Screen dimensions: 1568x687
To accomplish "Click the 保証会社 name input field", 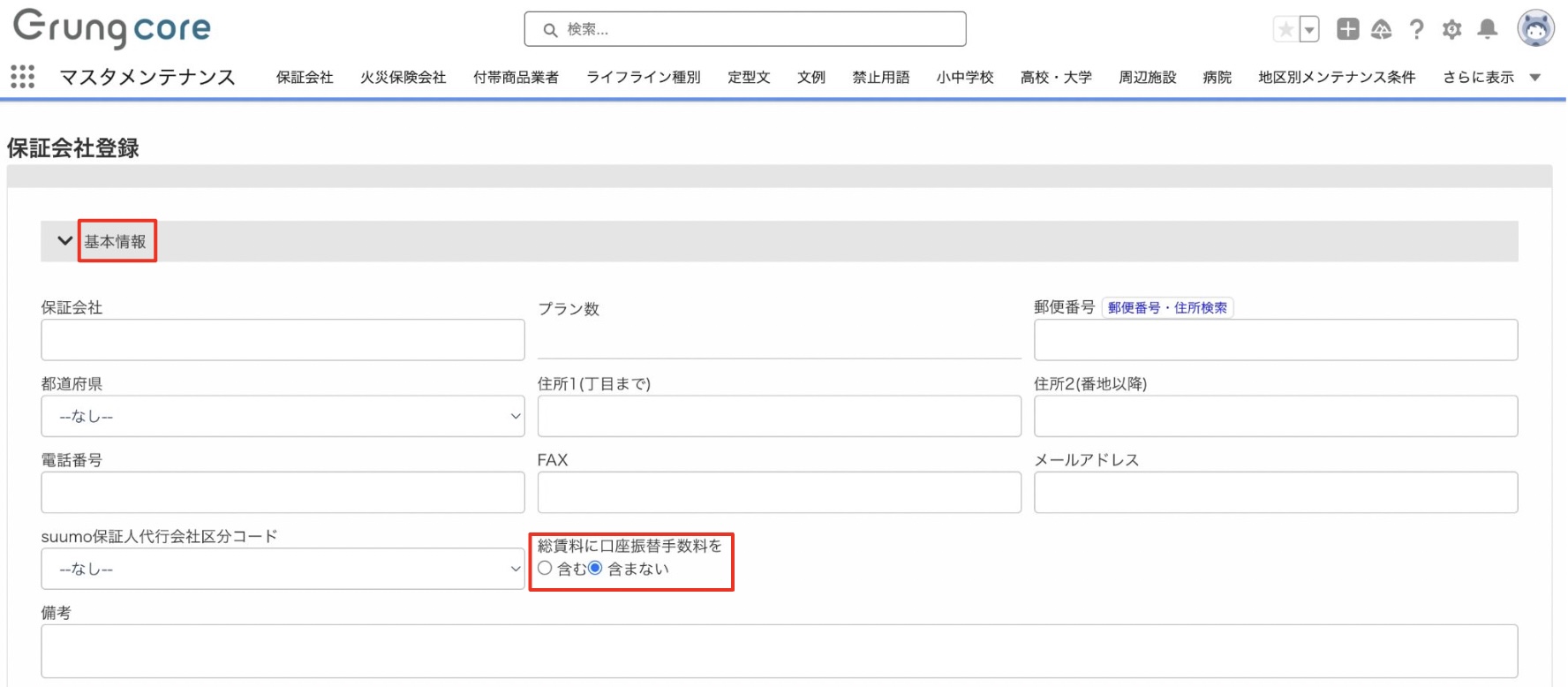I will pos(283,340).
